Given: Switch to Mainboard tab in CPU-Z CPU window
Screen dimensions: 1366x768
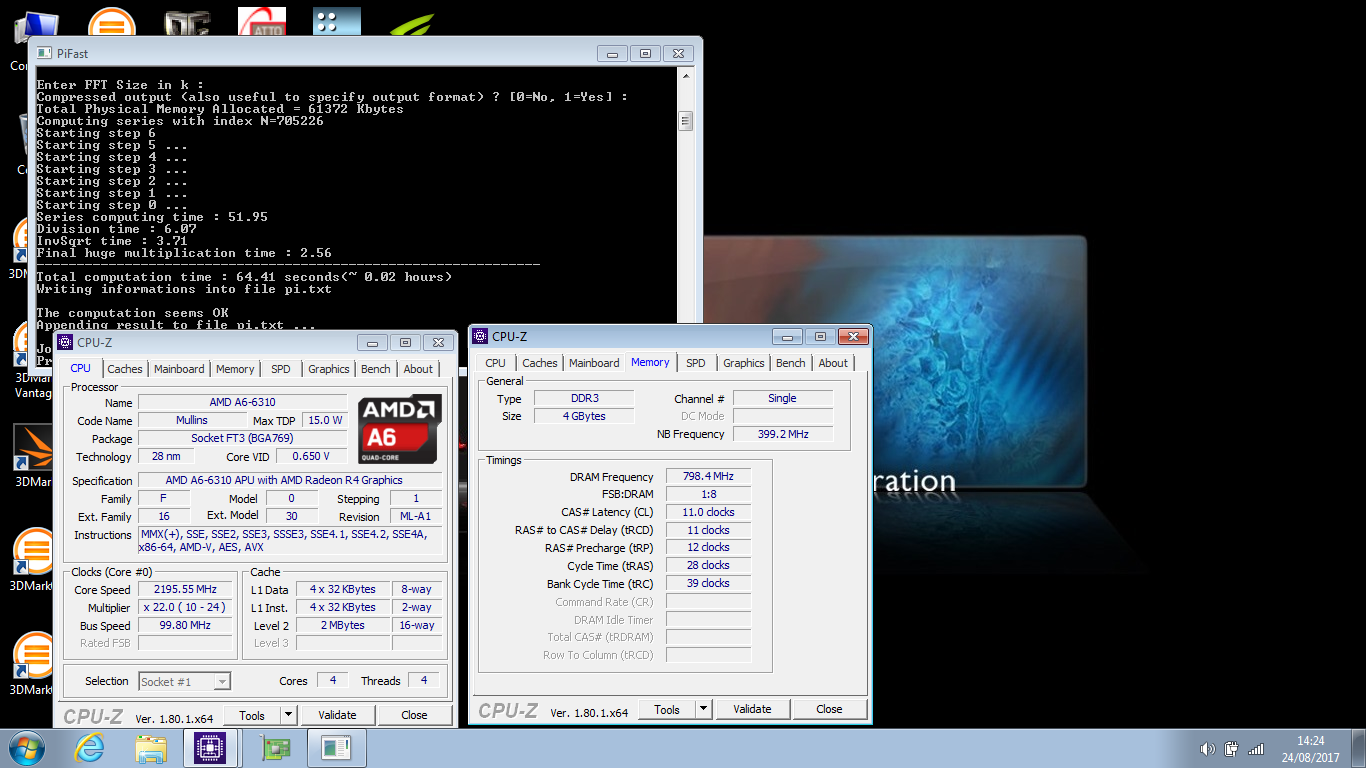Looking at the screenshot, I should point(179,369).
